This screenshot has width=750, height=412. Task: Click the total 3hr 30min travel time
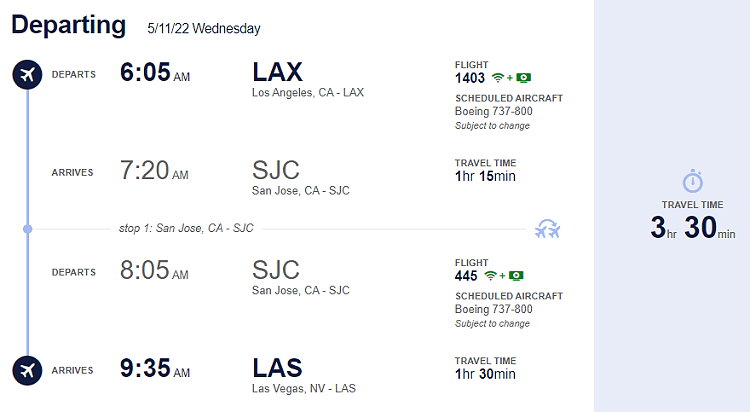(x=693, y=227)
